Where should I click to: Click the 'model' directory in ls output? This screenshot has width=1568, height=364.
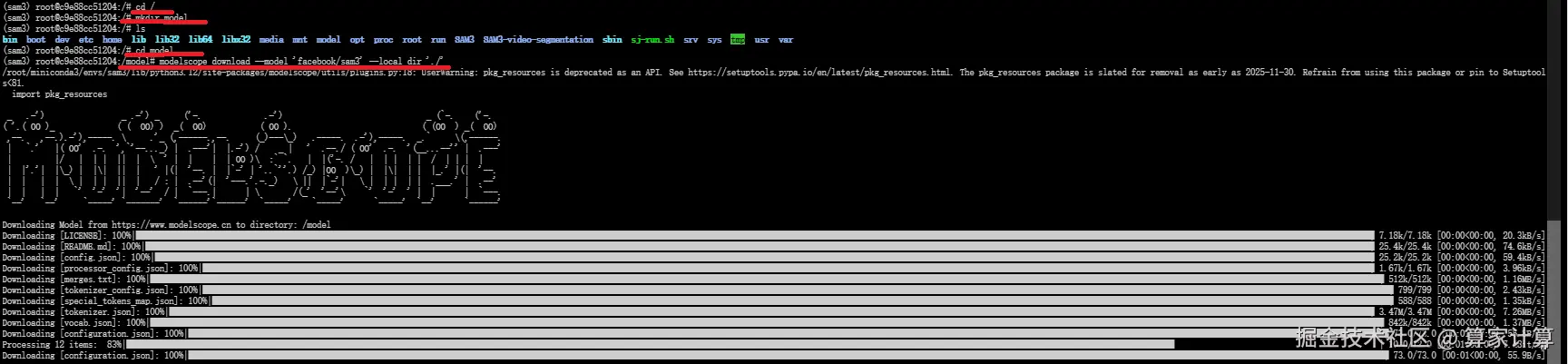coord(328,40)
